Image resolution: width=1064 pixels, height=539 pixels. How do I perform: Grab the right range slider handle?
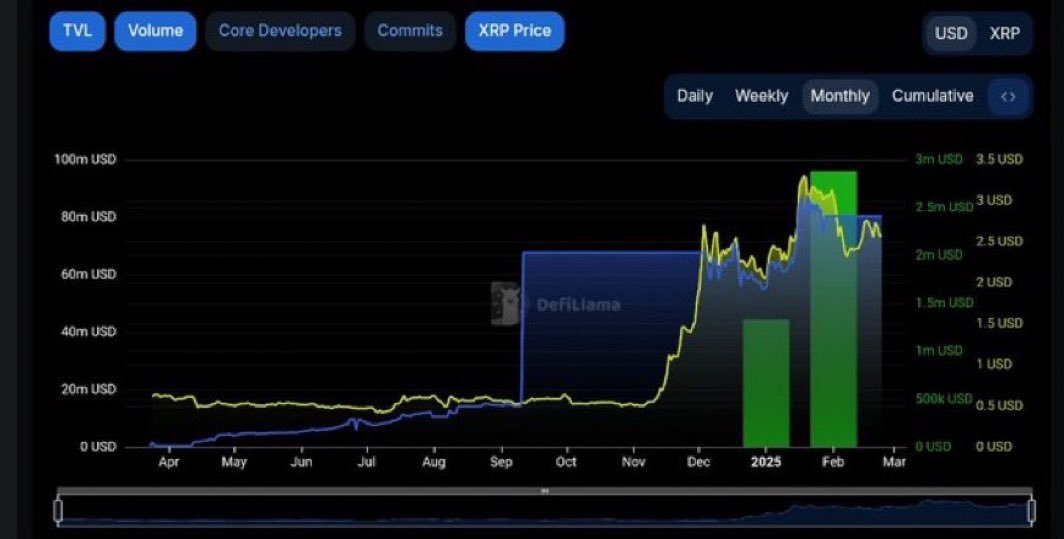[1032, 510]
